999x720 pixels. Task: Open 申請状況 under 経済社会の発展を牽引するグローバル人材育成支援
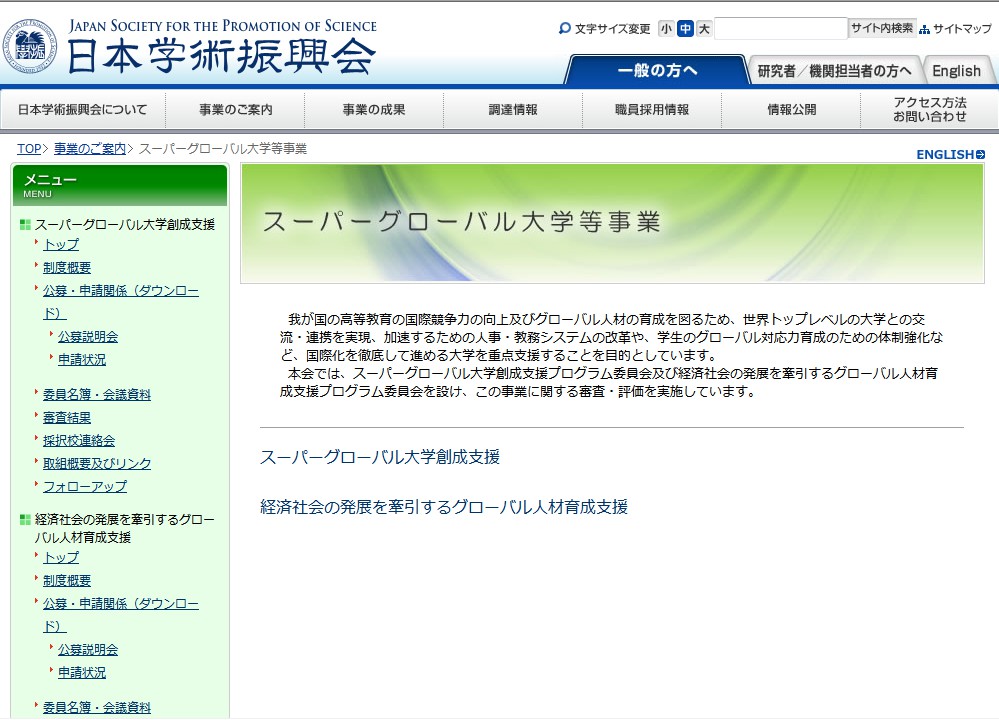coord(82,672)
